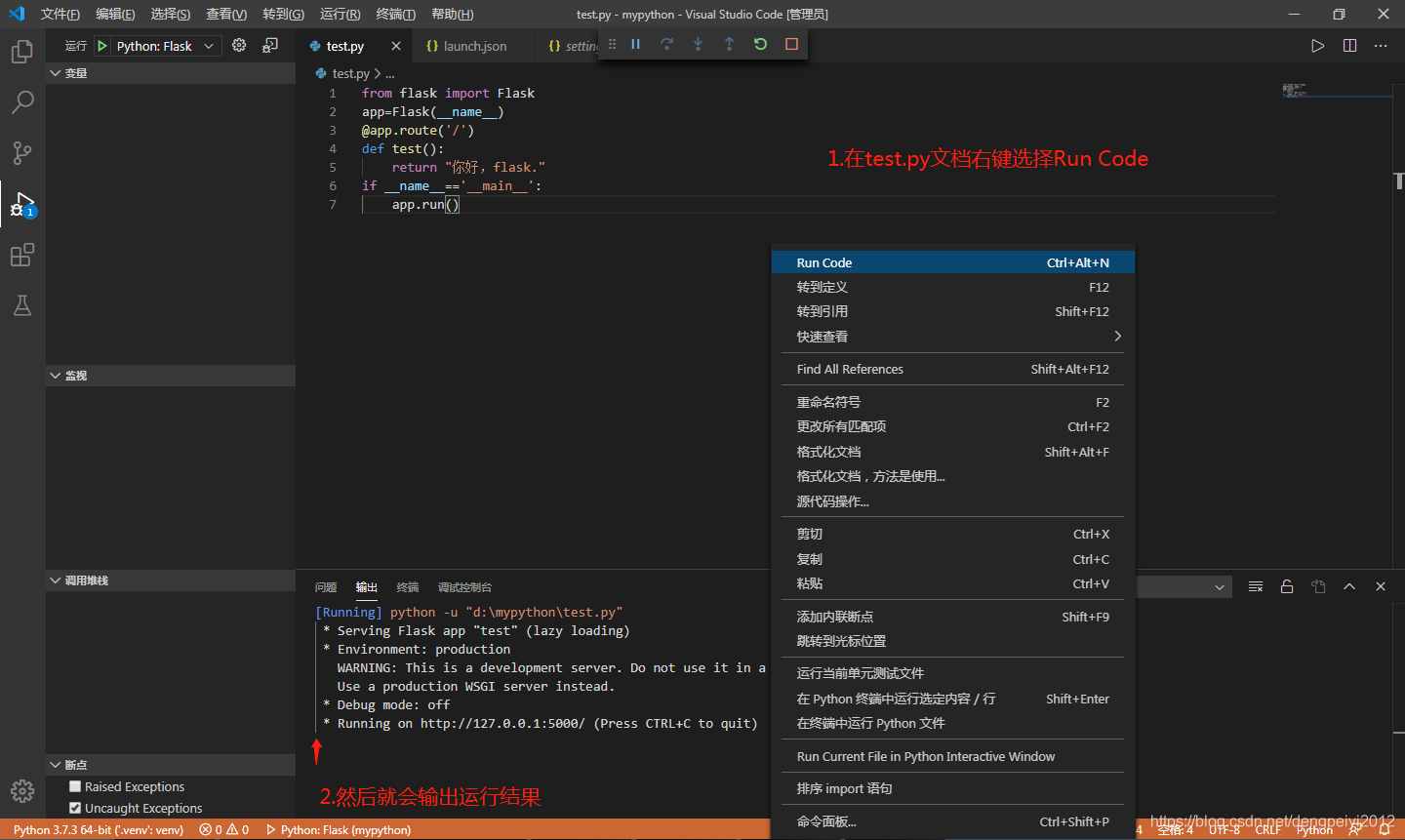The height and width of the screenshot is (840, 1405).
Task: Click Step Out in debug toolbar
Action: tap(729, 44)
